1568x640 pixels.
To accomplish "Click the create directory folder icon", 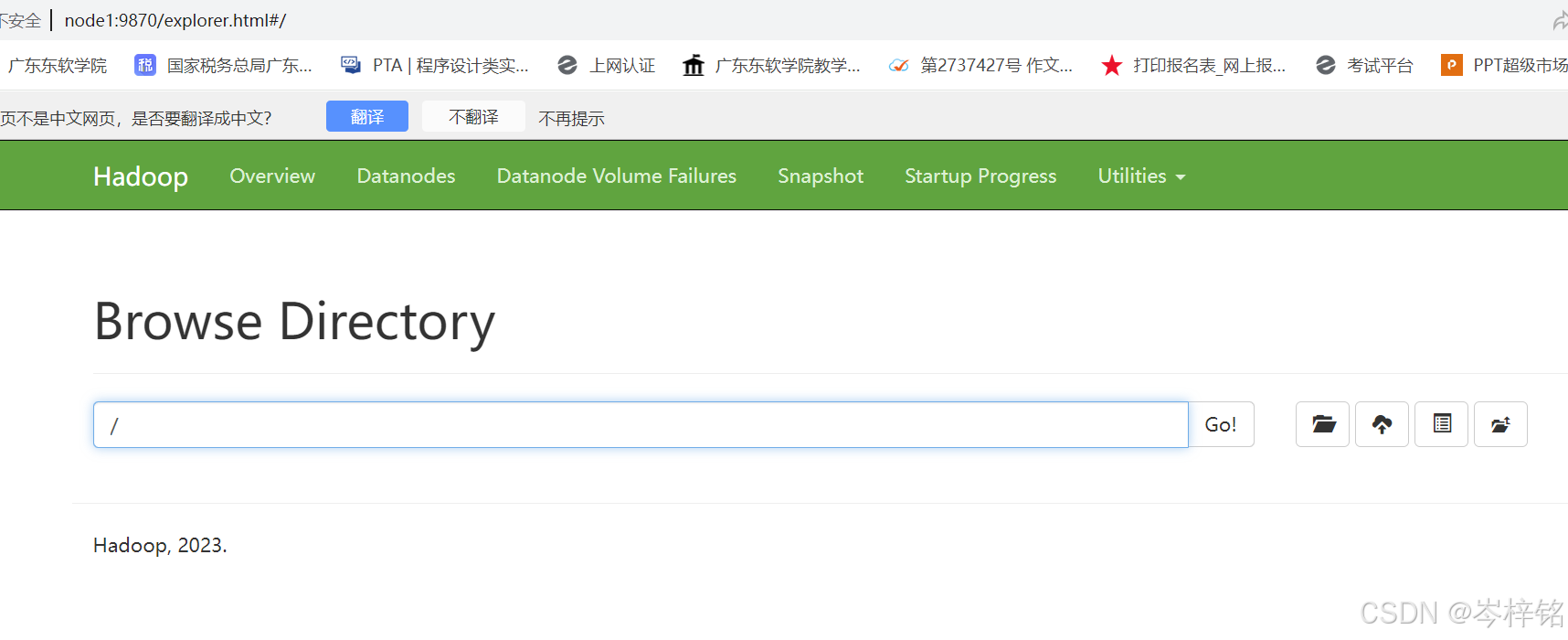I will (x=1322, y=424).
